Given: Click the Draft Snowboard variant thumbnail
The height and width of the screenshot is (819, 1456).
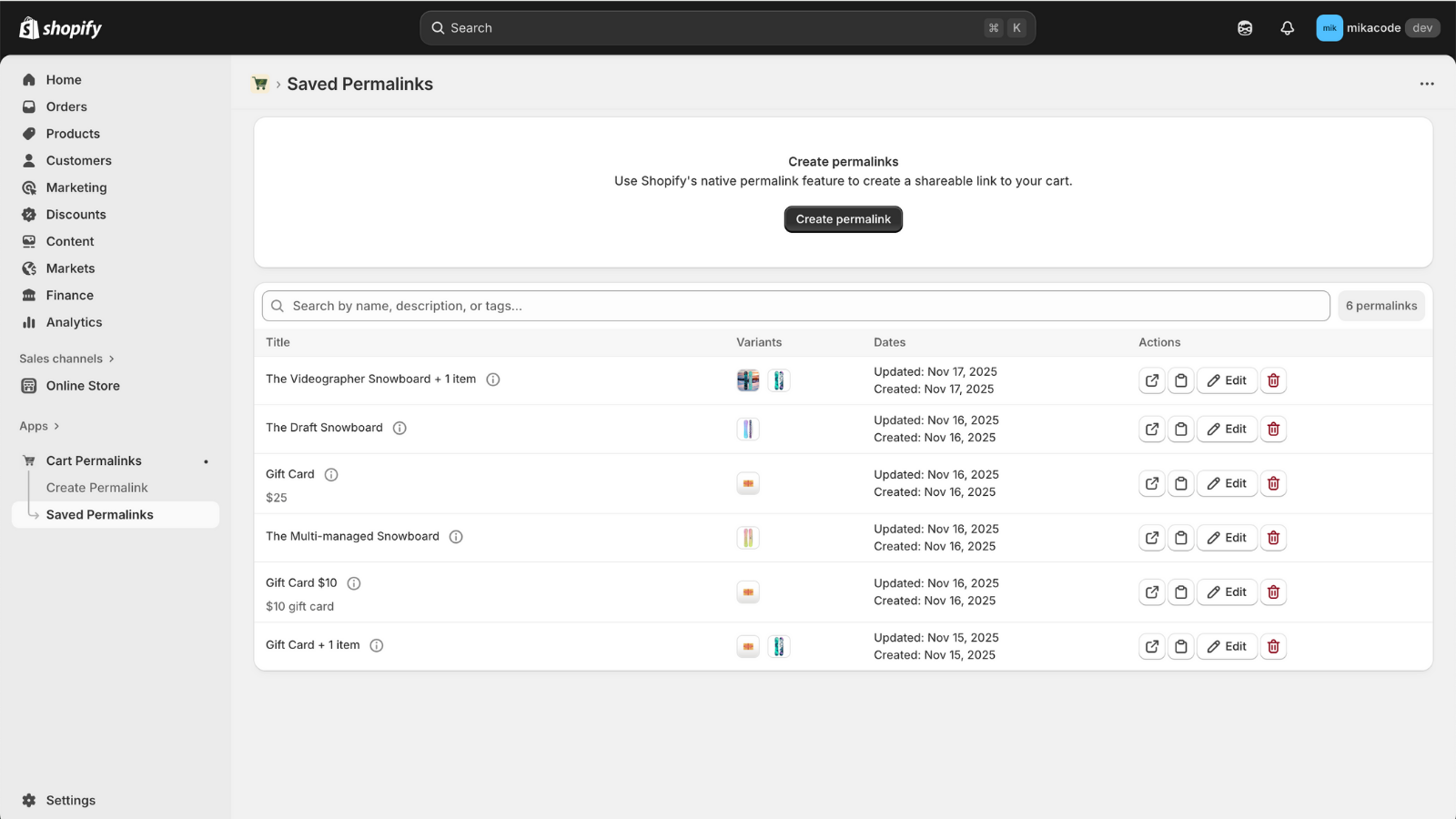Looking at the screenshot, I should (x=748, y=429).
